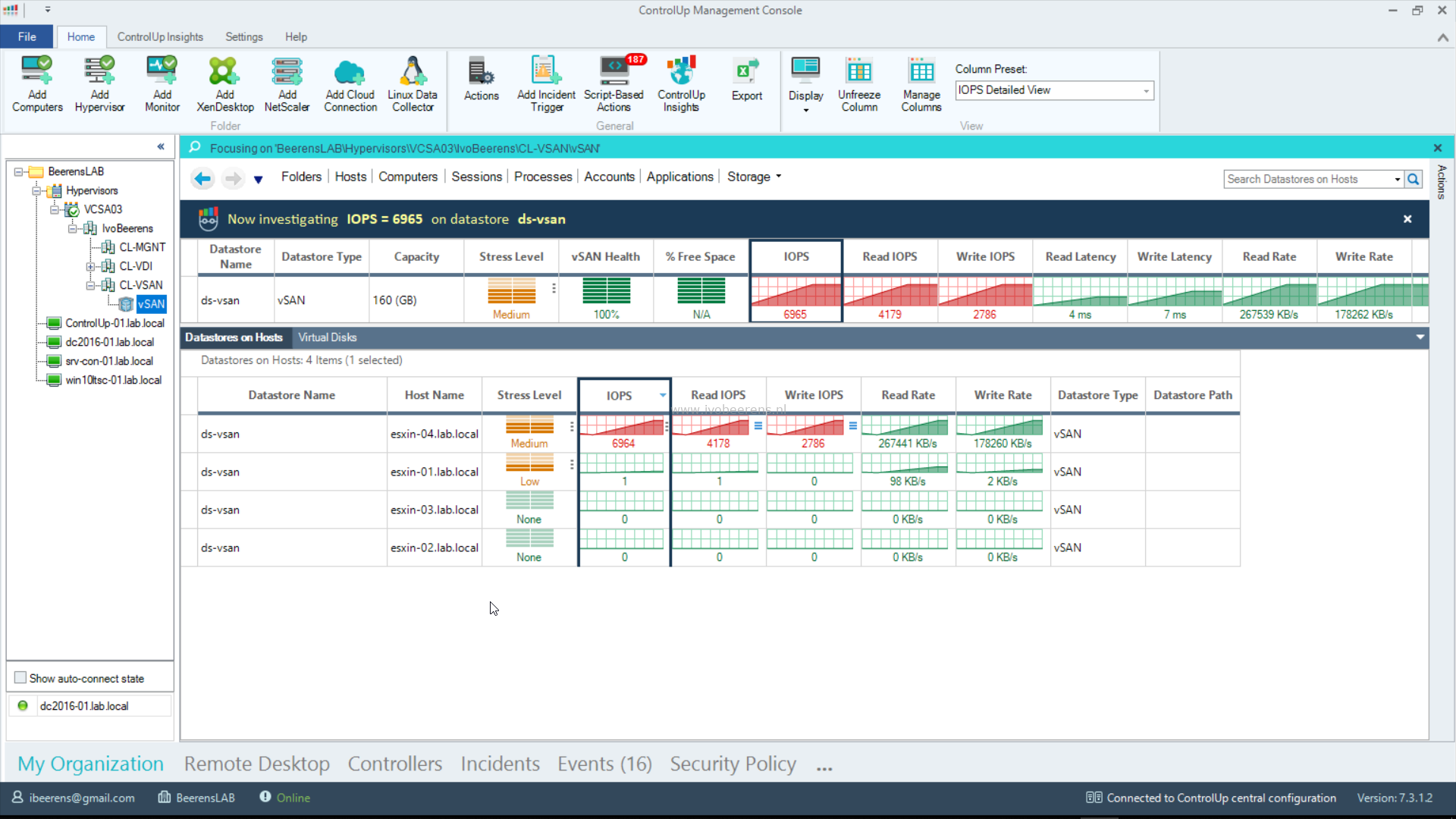Close the Focusing on path bar
Viewport: 1456px width, 819px height.
[x=1438, y=148]
